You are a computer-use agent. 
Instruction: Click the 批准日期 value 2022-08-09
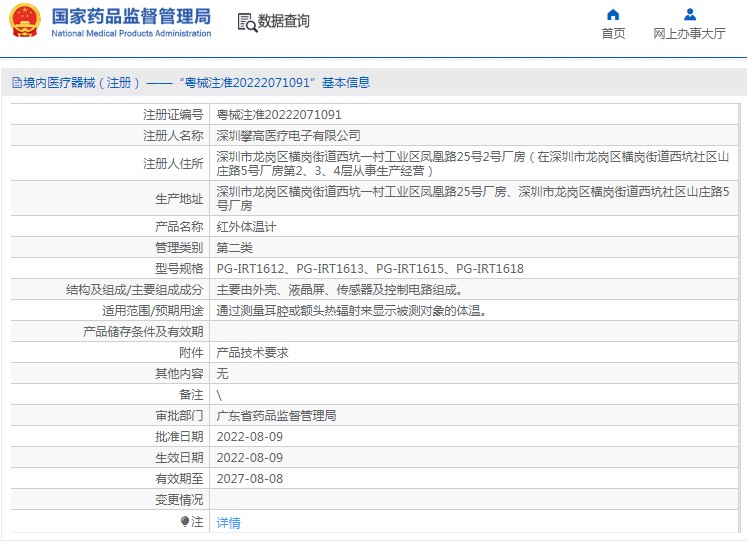click(250, 436)
